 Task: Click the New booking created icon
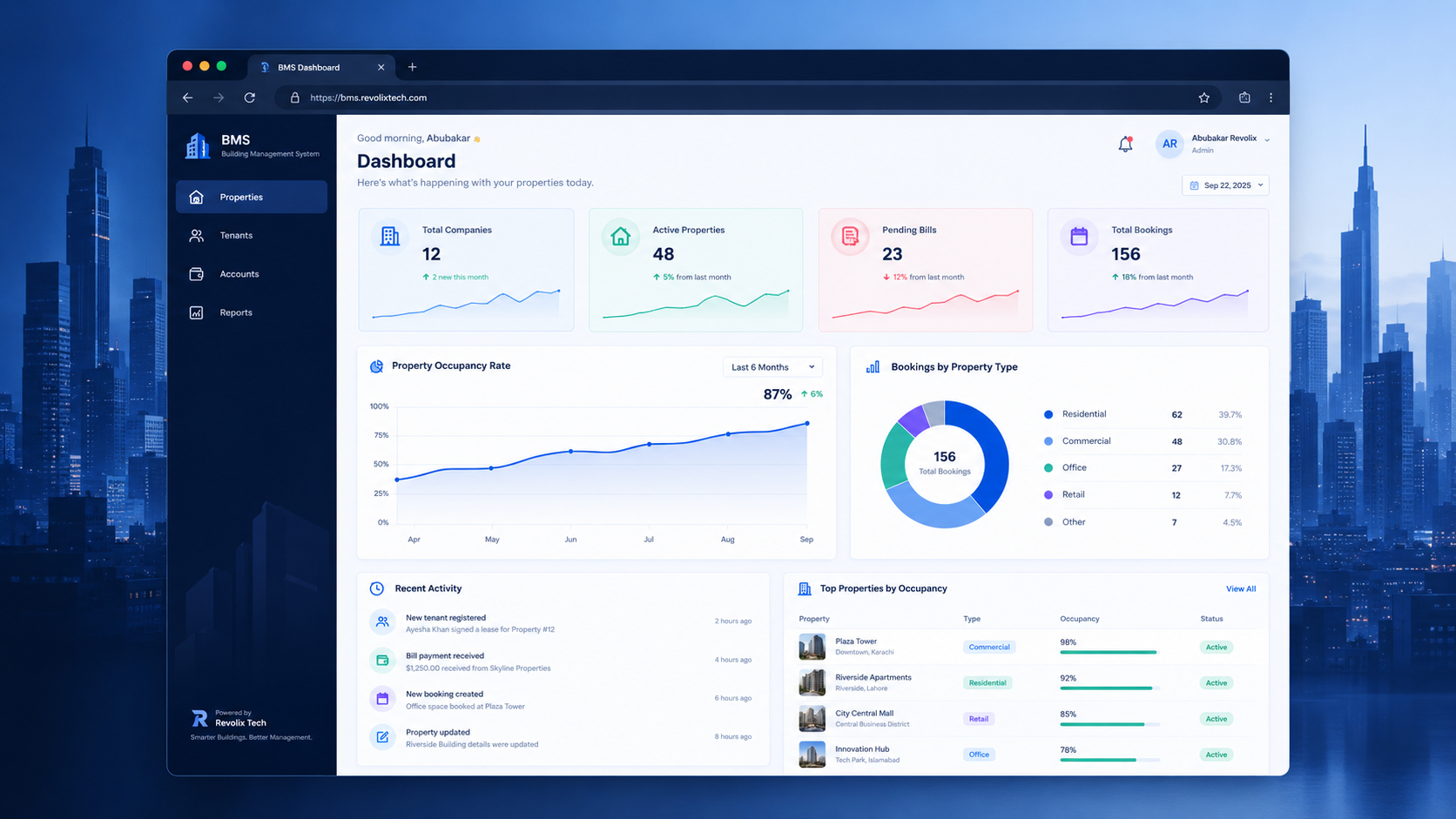click(x=382, y=699)
